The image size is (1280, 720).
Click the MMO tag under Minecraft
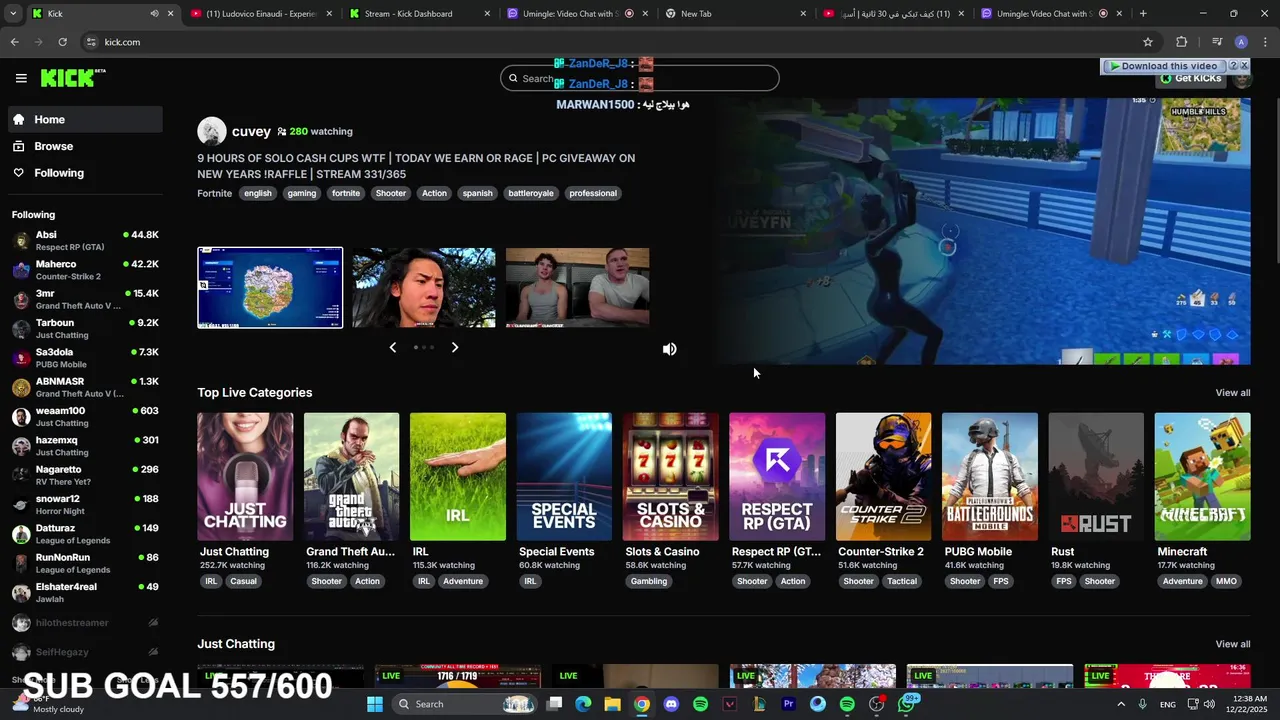point(1226,581)
